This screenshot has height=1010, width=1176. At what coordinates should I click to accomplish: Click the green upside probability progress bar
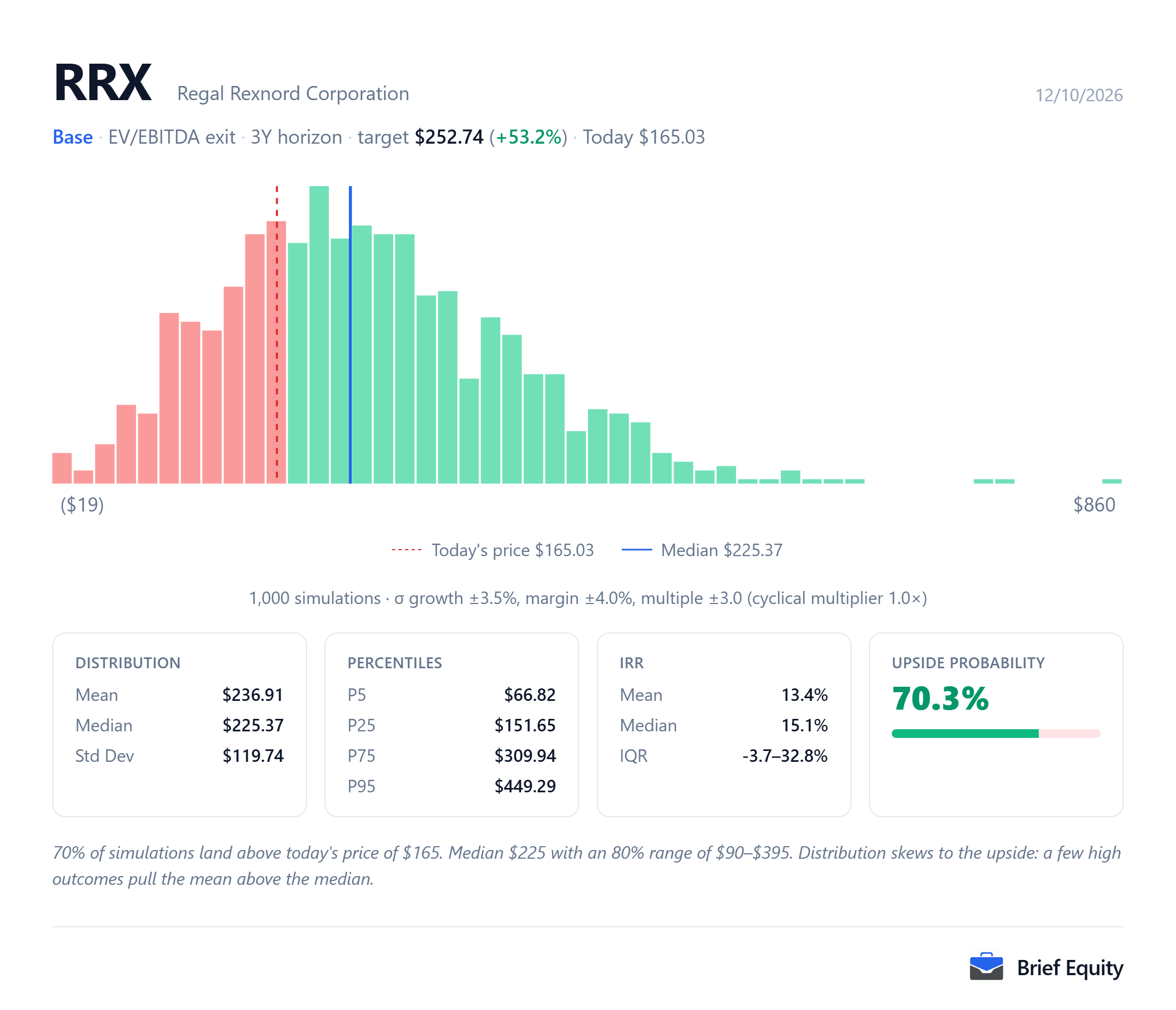point(965,734)
